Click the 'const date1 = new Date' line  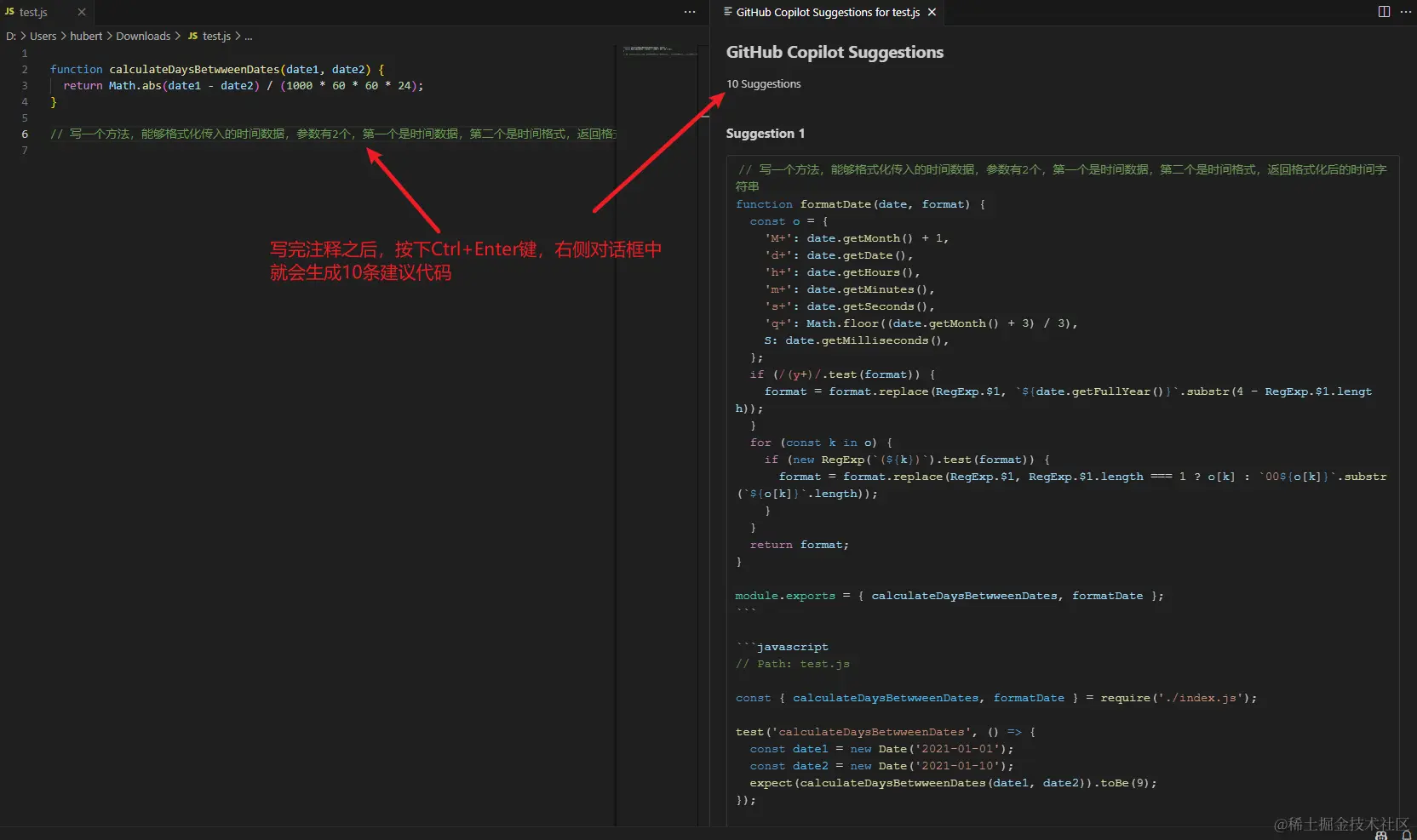pos(882,749)
